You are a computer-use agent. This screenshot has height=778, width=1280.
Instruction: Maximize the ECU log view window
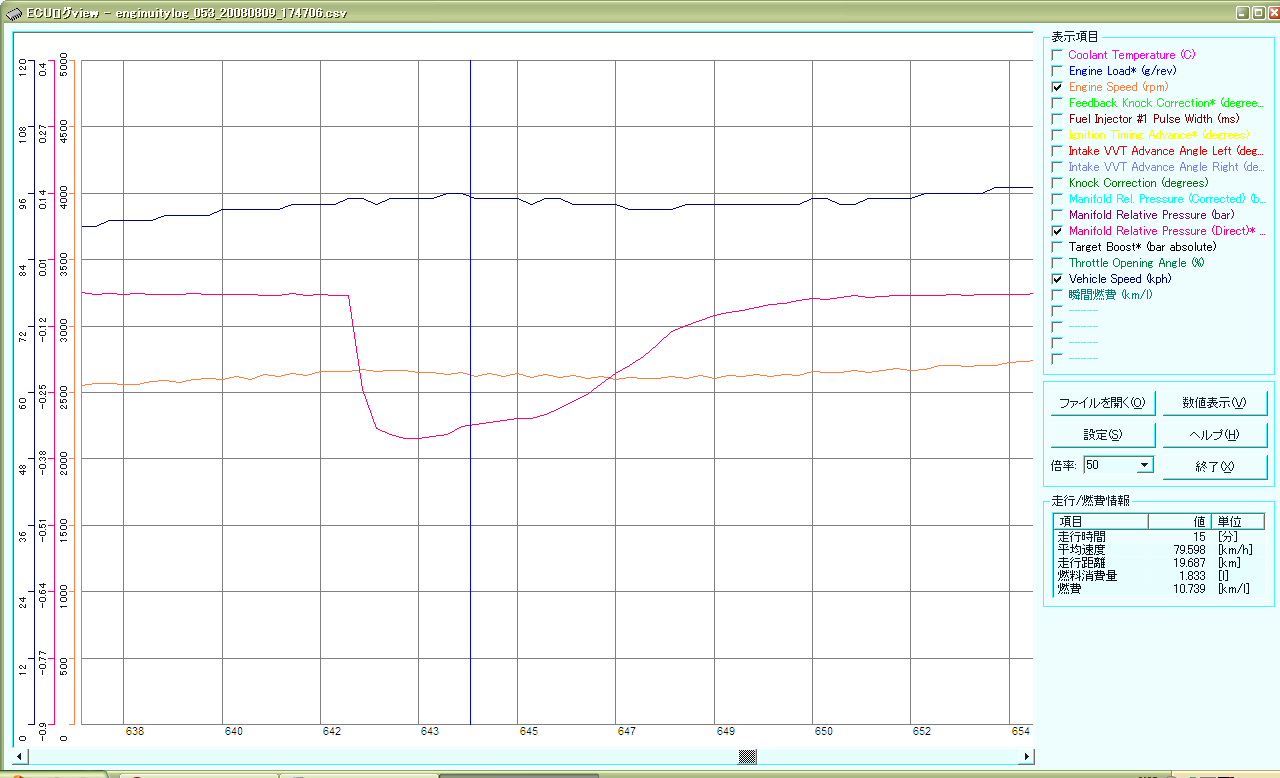[1257, 14]
